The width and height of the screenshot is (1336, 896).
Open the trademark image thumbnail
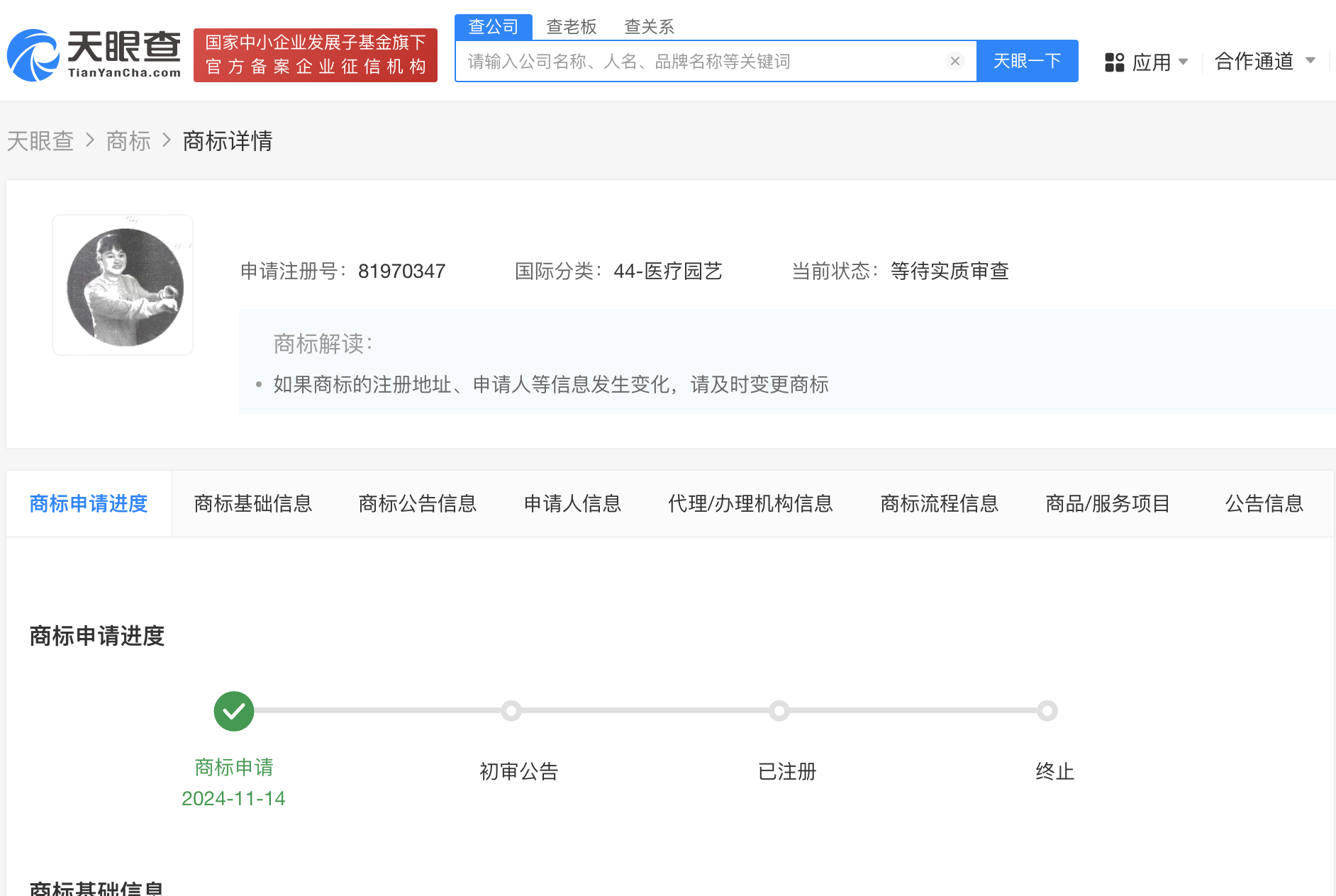123,285
